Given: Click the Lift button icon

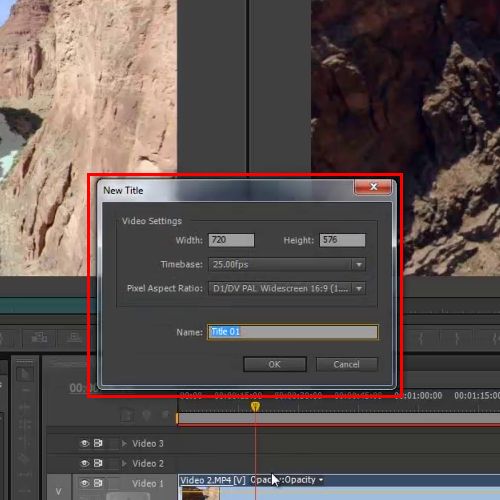Looking at the screenshot, I should click(39, 338).
